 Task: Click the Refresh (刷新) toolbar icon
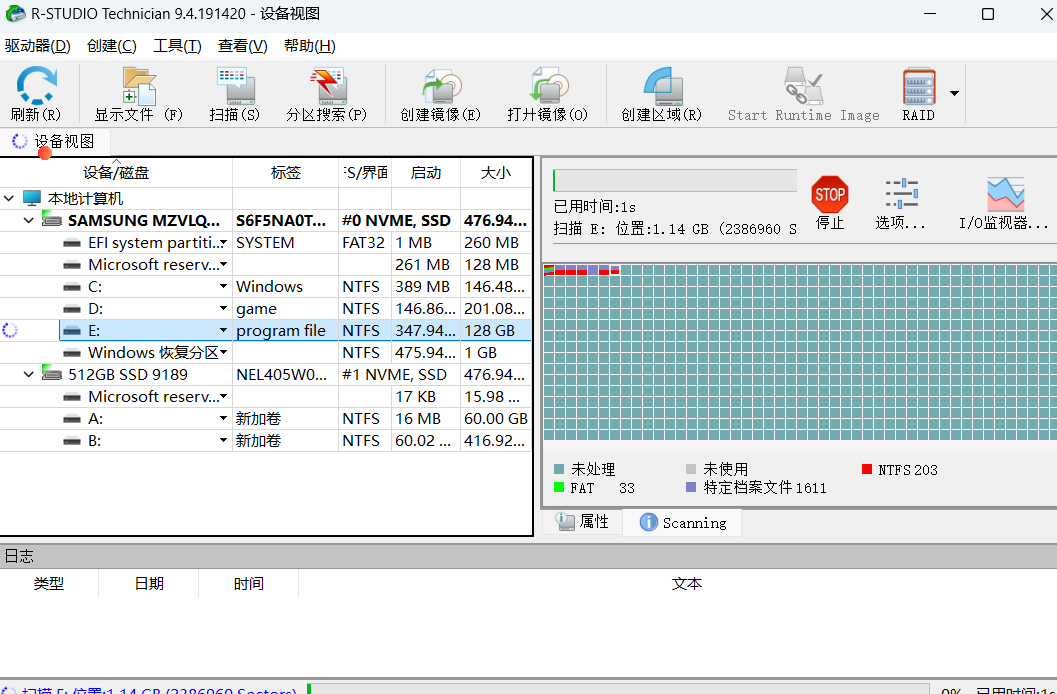pyautogui.click(x=36, y=86)
